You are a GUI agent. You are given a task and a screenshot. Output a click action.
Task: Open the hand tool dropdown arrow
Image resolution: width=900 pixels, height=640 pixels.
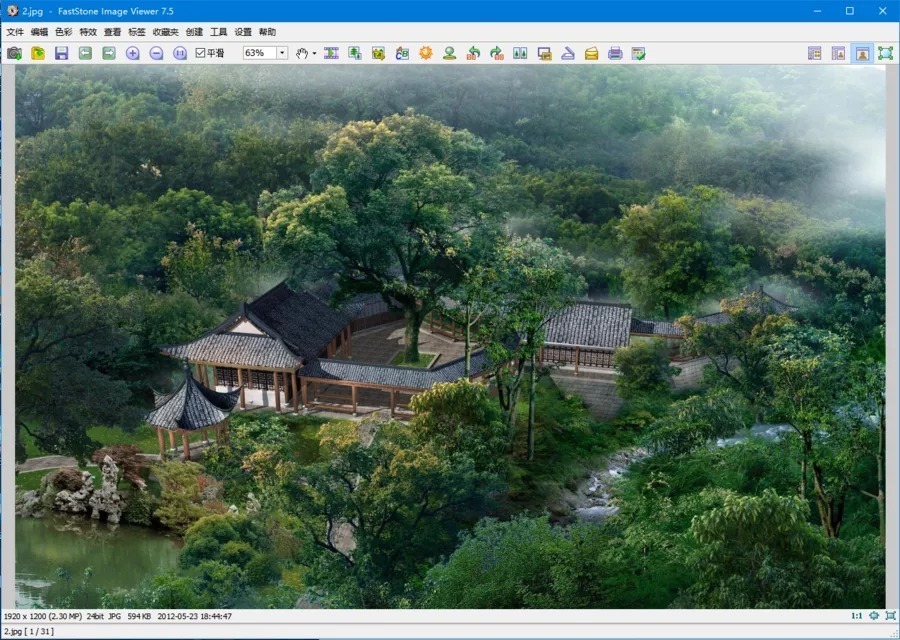tap(314, 53)
